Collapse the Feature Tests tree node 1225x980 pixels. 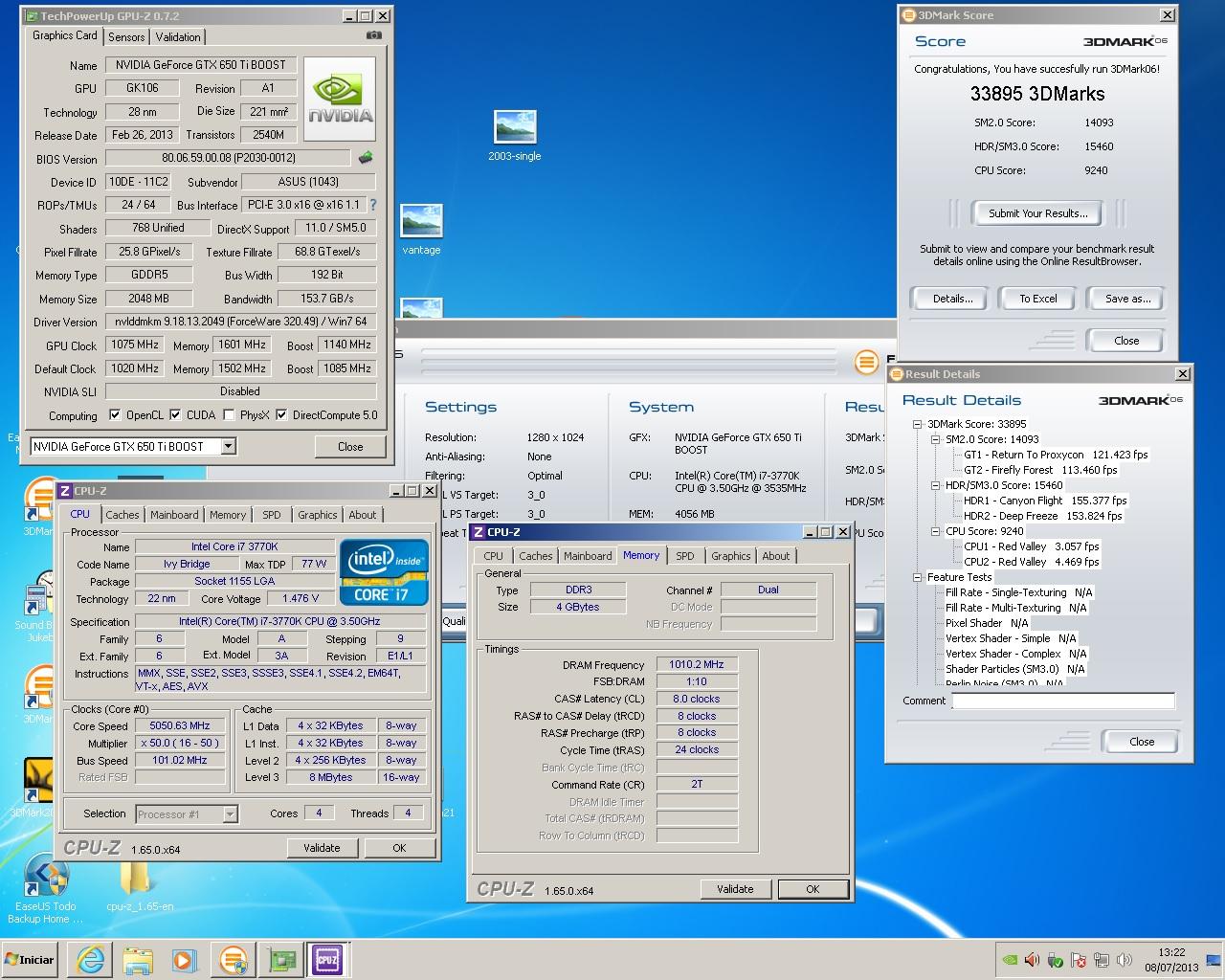tap(917, 577)
